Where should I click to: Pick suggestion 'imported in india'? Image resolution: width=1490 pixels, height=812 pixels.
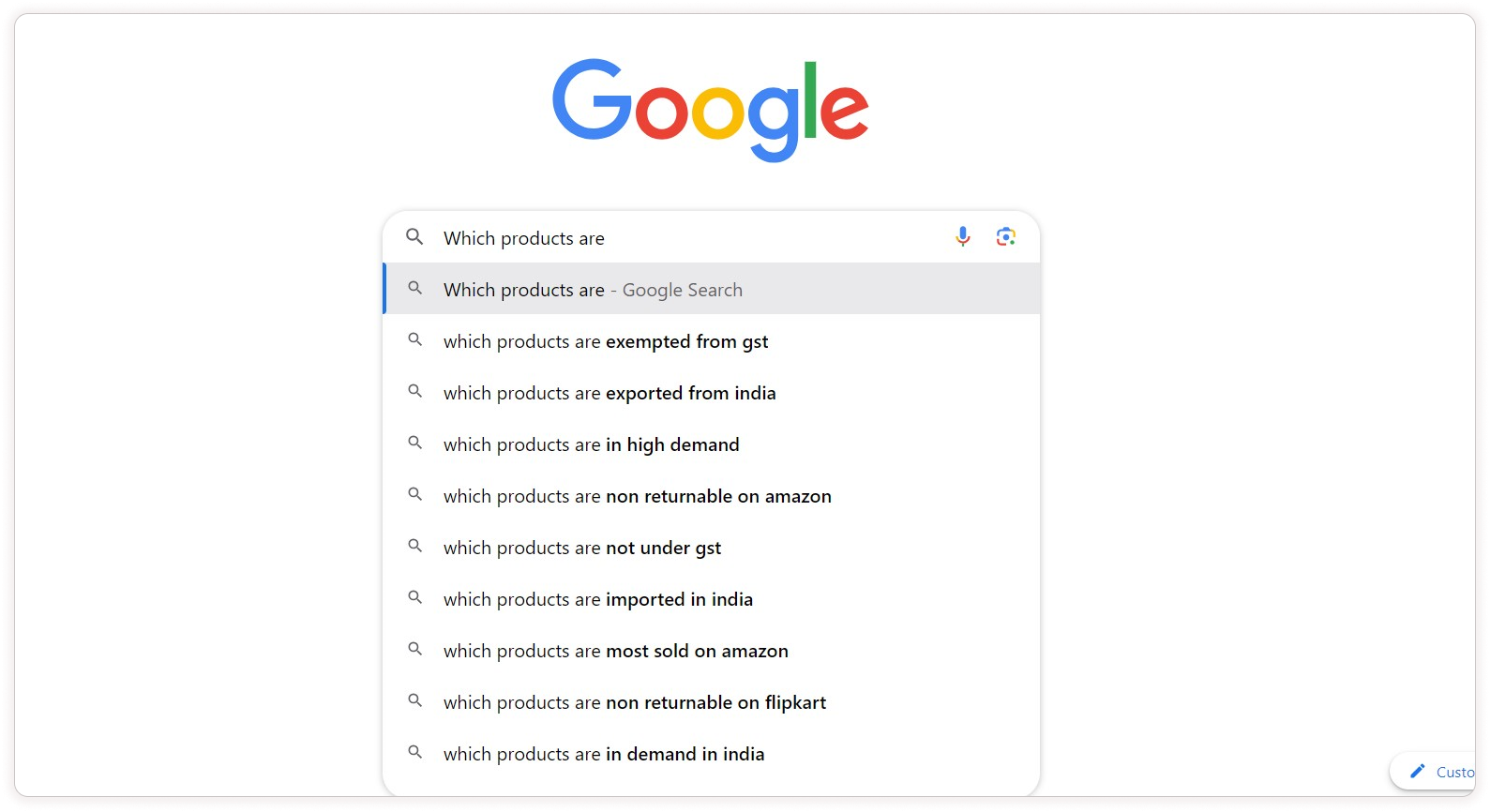coord(598,599)
